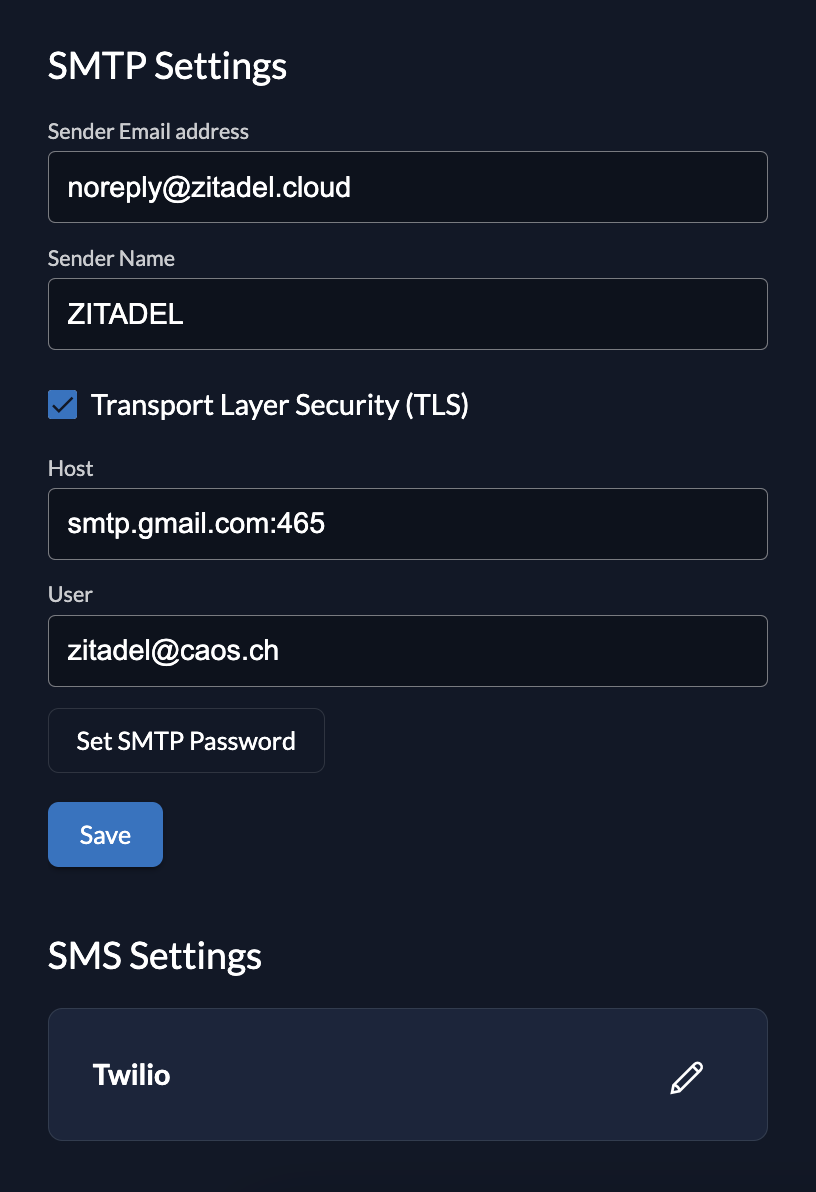Uncheck the Transport Layer Security checkbox

(63, 405)
